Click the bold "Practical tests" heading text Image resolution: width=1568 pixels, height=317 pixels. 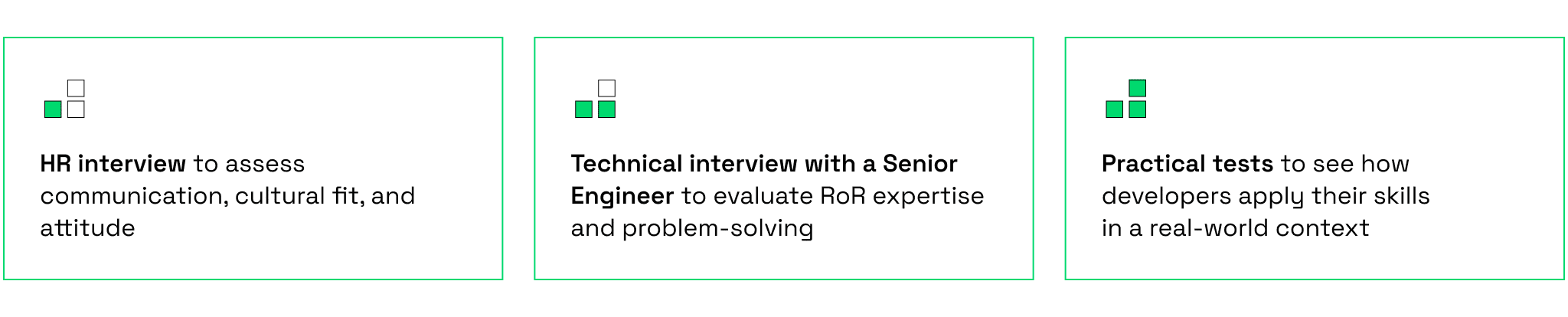coord(1187,164)
